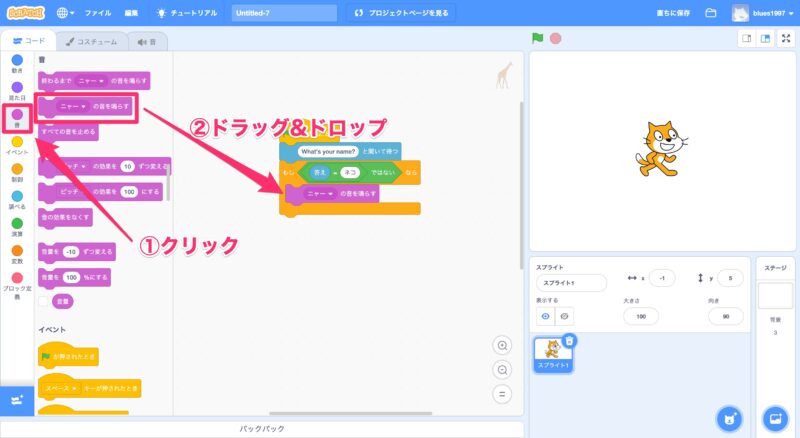Open the ファイル menu
Screen dimensions: 800x438
click(x=98, y=13)
